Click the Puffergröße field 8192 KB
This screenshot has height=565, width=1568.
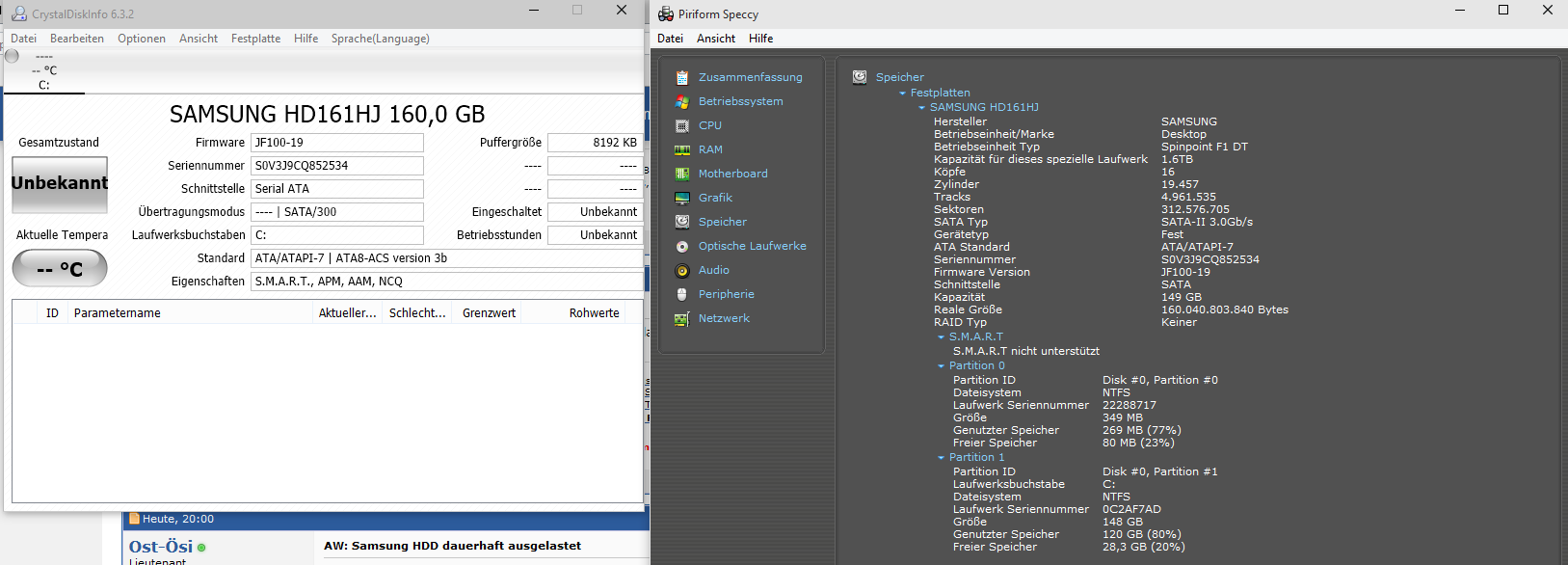(x=595, y=143)
